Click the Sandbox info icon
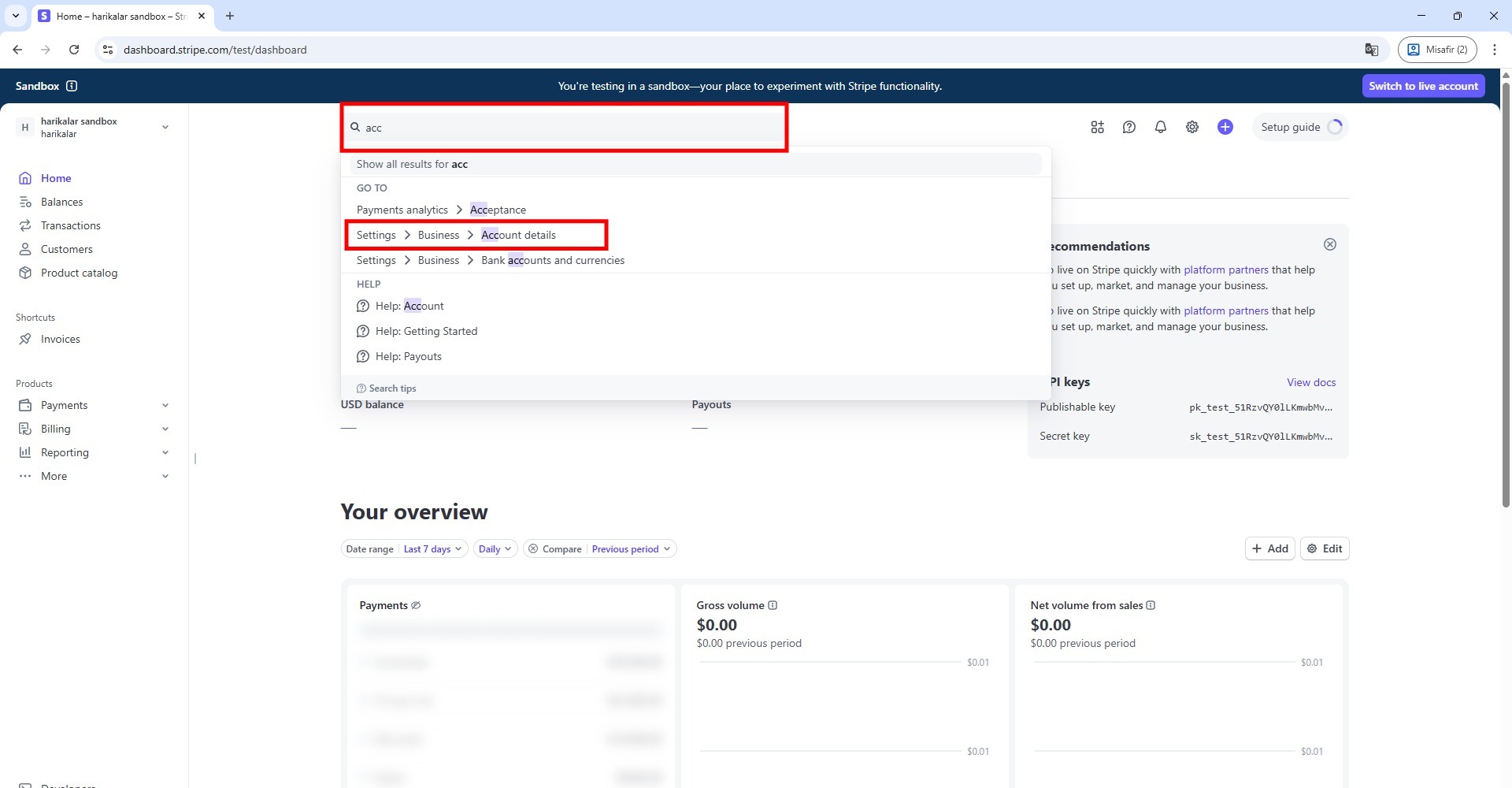 72,86
